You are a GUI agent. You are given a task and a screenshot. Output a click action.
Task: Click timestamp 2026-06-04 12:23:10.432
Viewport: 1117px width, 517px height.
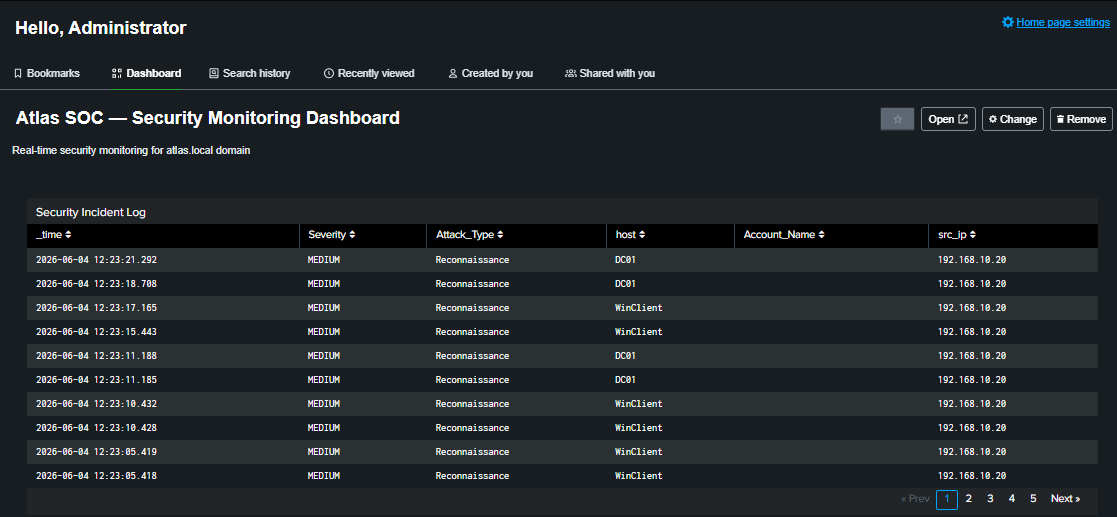pos(96,404)
